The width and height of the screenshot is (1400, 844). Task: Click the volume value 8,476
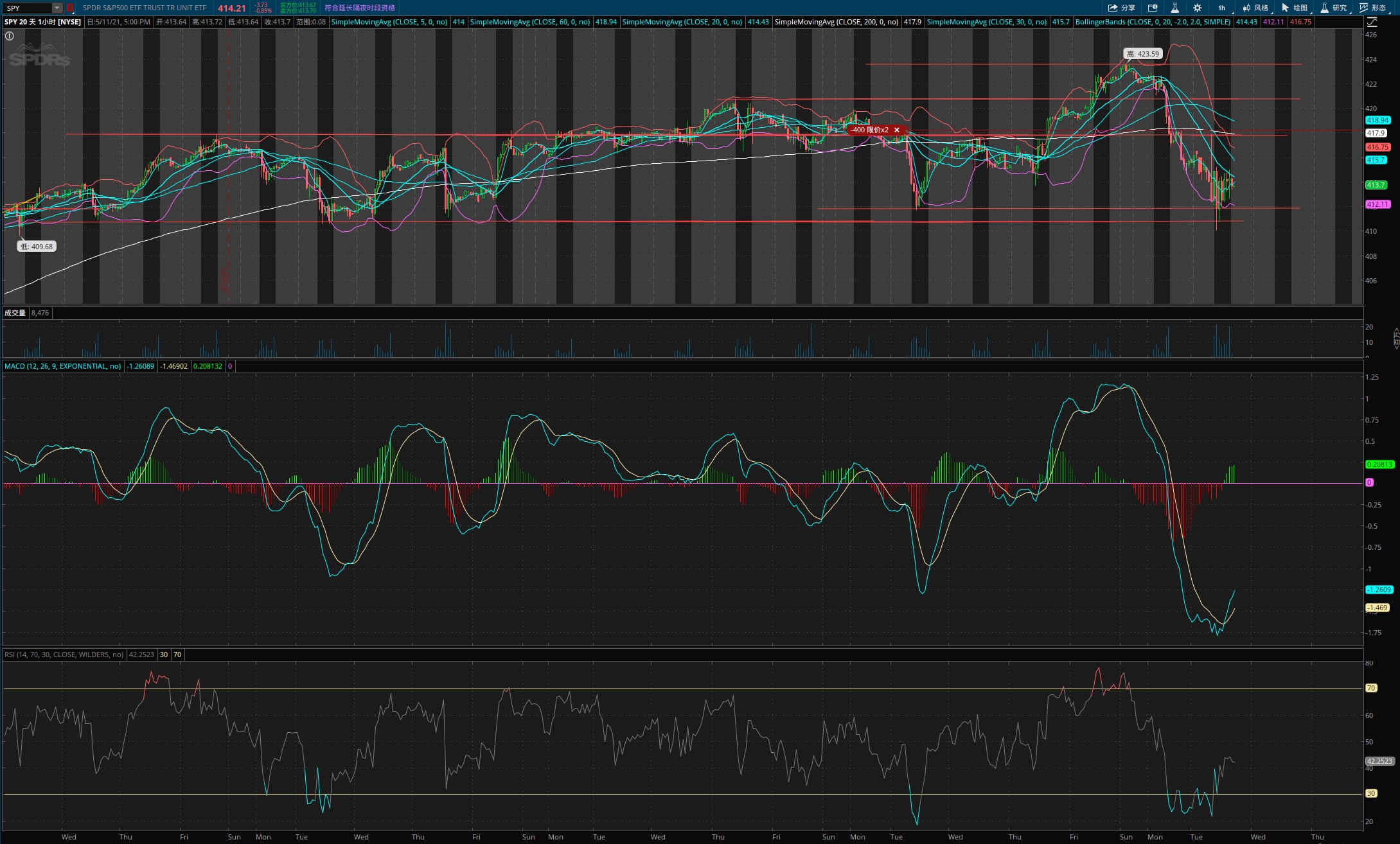[x=40, y=313]
